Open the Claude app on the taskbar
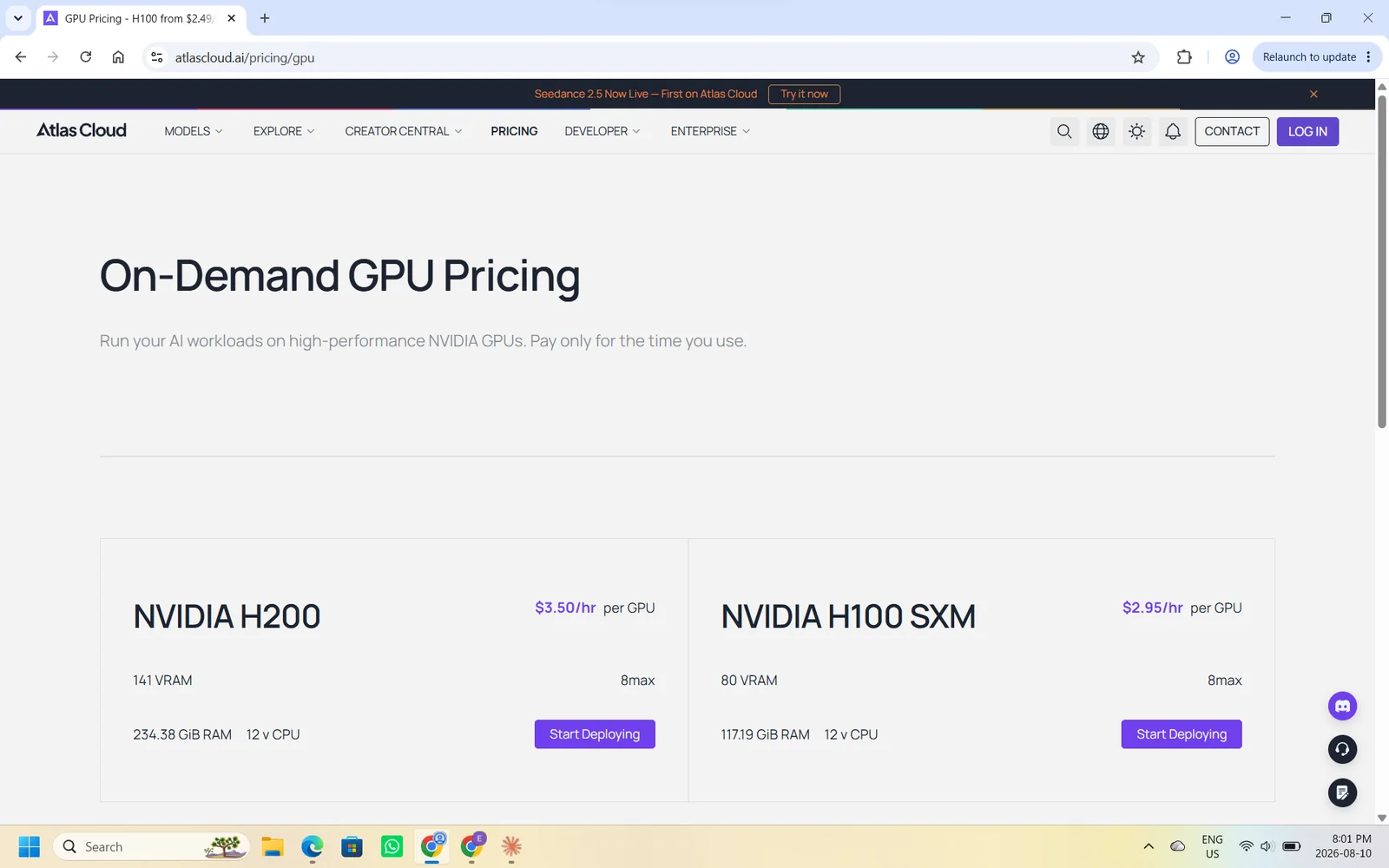Viewport: 1389px width, 868px height. [511, 846]
